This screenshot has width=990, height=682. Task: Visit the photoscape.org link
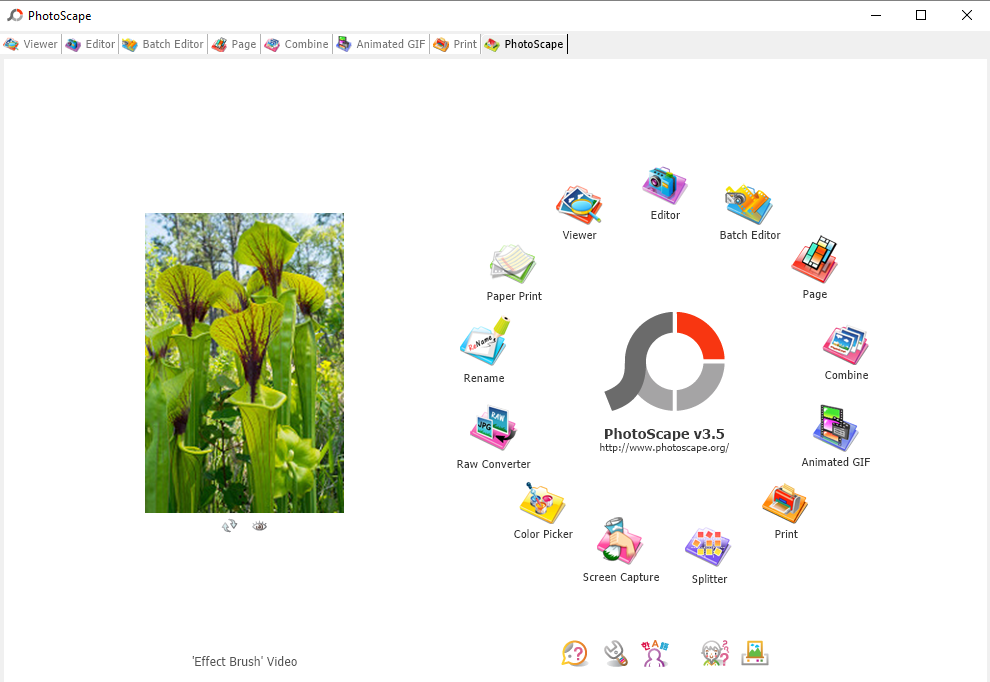click(666, 447)
